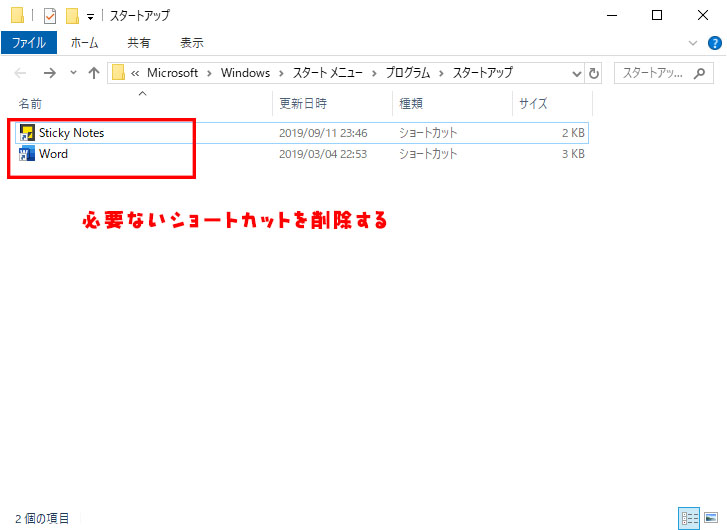727x530 pixels.
Task: Maximize the スタートアップ window
Action: [x=657, y=15]
